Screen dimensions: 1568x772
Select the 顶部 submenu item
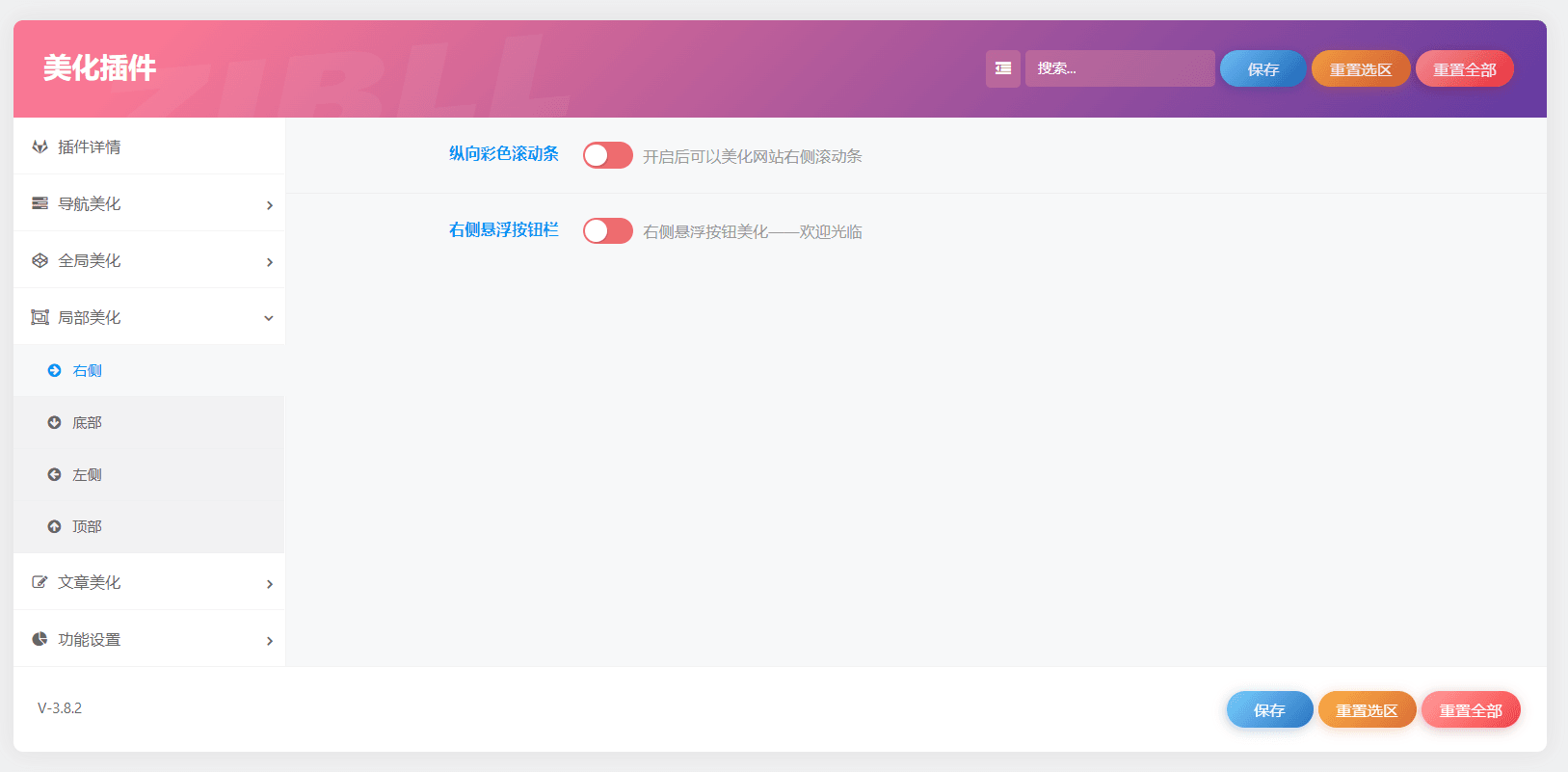(x=87, y=526)
